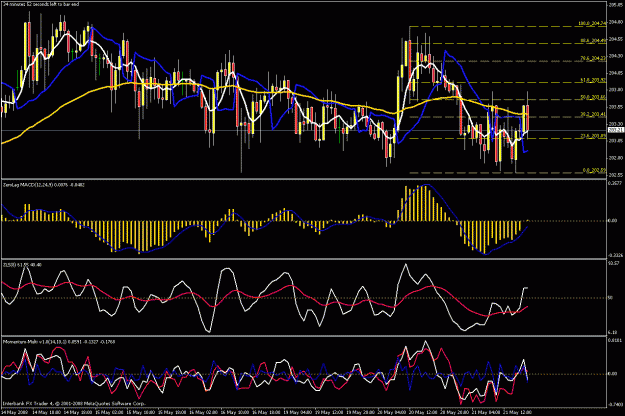Viewport: 625px width, 416px height.
Task: Click the 19 May 04:00 time axis label
Action: [x=297, y=412]
